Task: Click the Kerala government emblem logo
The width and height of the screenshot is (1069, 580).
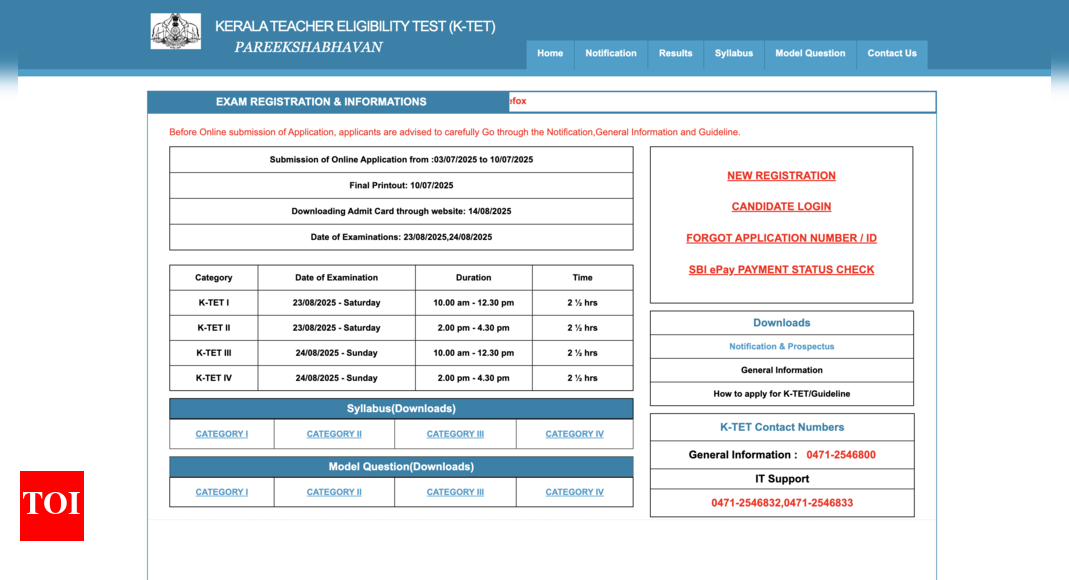Action: pyautogui.click(x=176, y=31)
